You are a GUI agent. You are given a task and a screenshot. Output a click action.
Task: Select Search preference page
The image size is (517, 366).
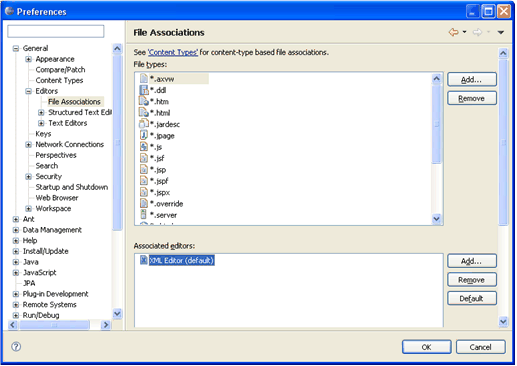point(47,166)
